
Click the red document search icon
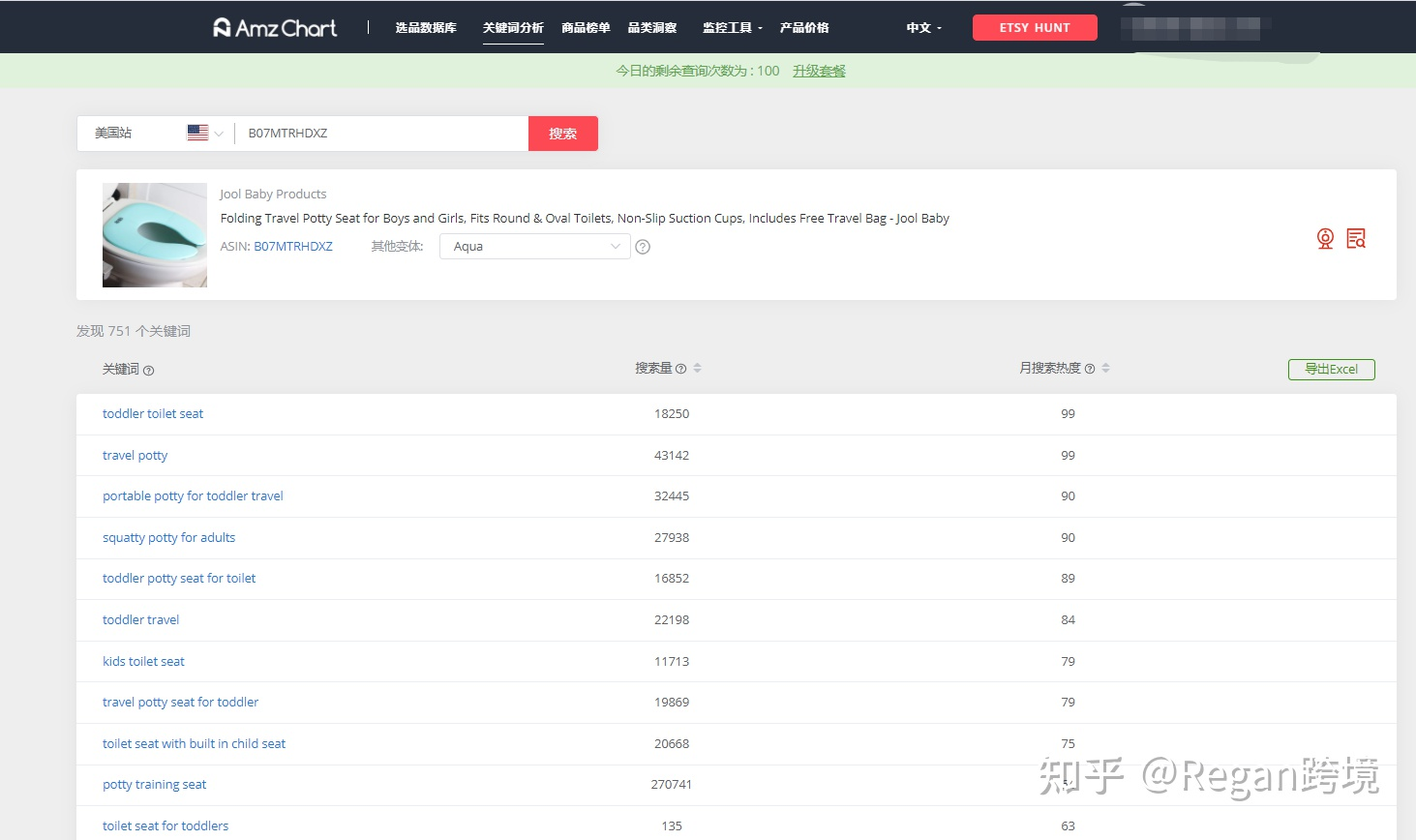[1356, 239]
